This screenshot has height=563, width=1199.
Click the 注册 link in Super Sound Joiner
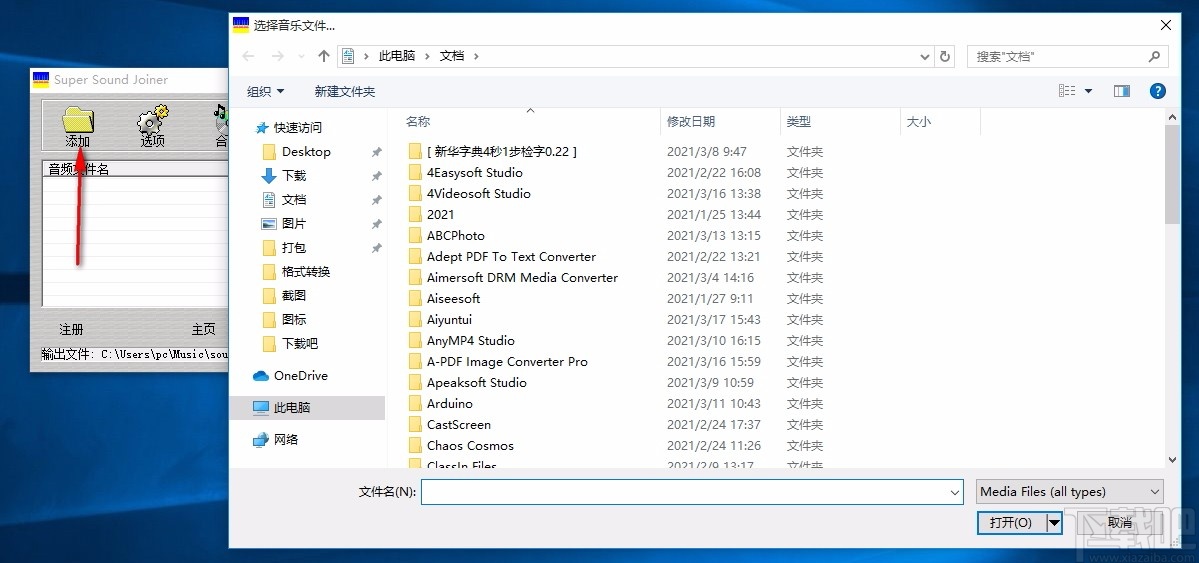[71, 330]
